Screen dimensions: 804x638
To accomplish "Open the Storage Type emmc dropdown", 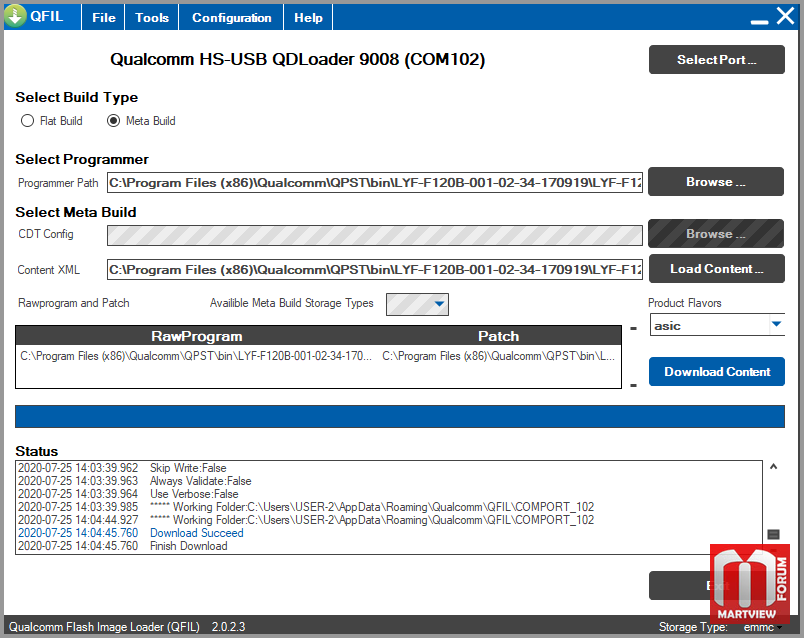I will [762, 627].
